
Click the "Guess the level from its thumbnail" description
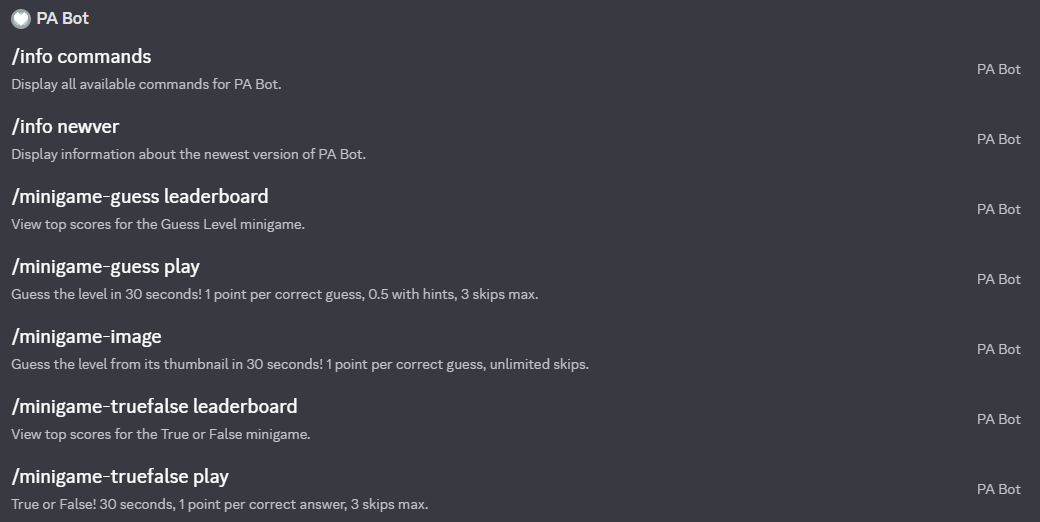(300, 365)
